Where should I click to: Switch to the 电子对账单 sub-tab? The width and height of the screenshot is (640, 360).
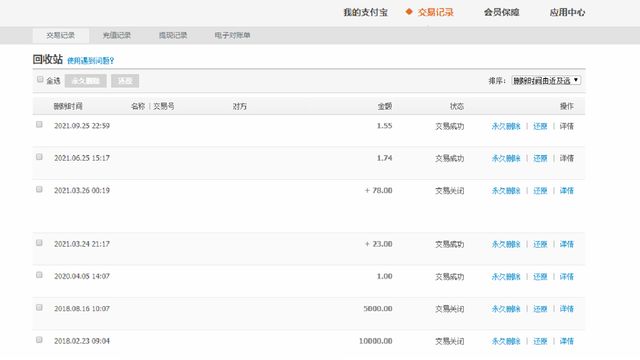232,36
